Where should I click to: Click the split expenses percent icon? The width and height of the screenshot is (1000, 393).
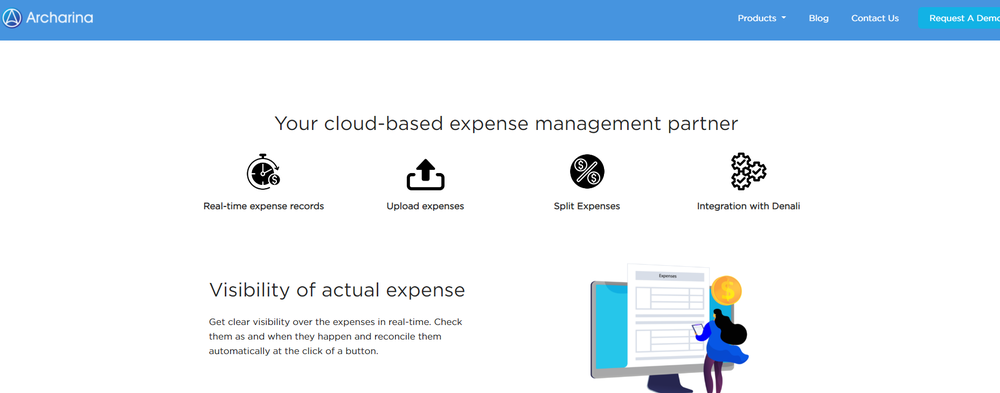pyautogui.click(x=587, y=172)
